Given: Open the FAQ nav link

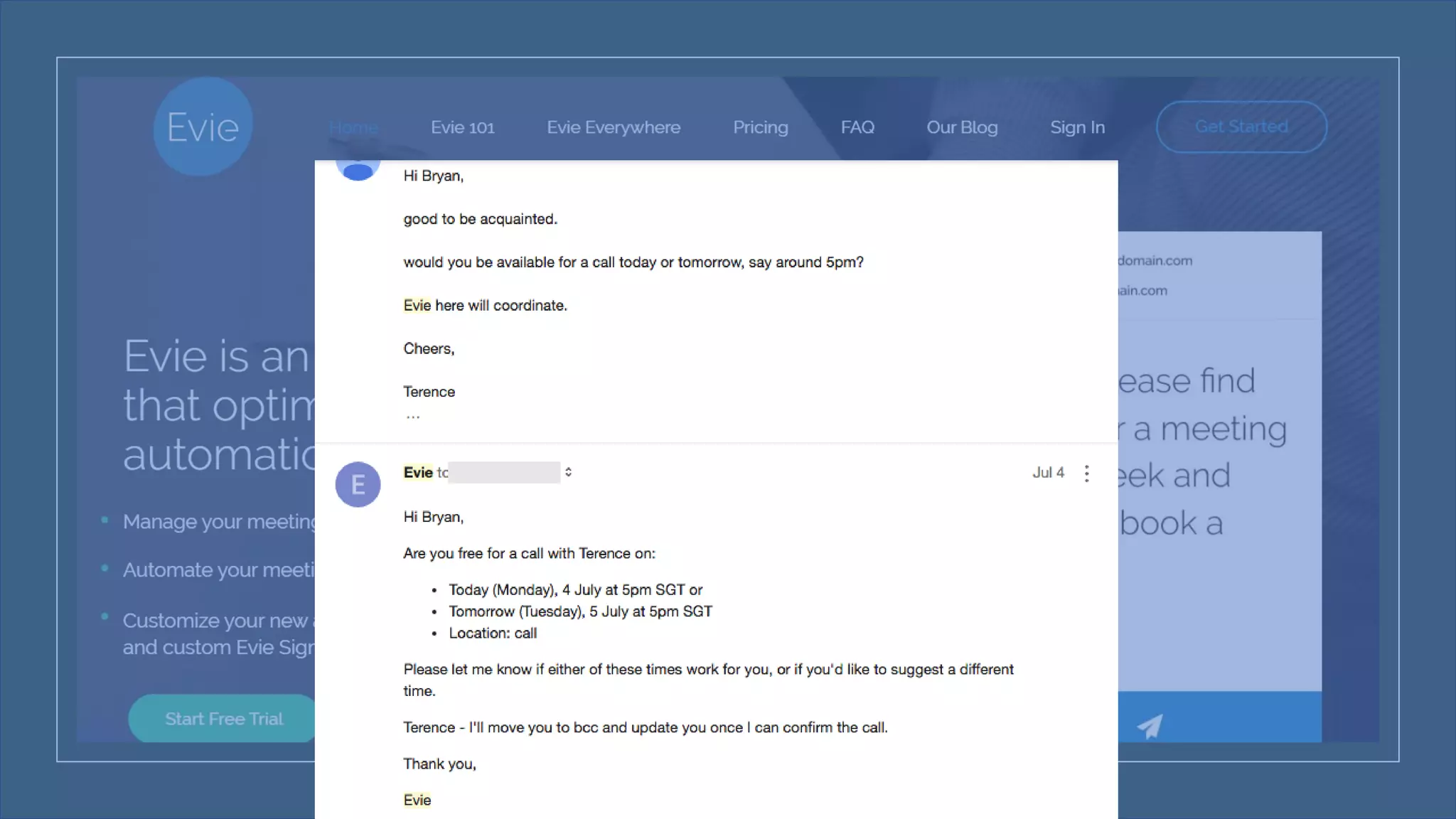Looking at the screenshot, I should [x=857, y=128].
